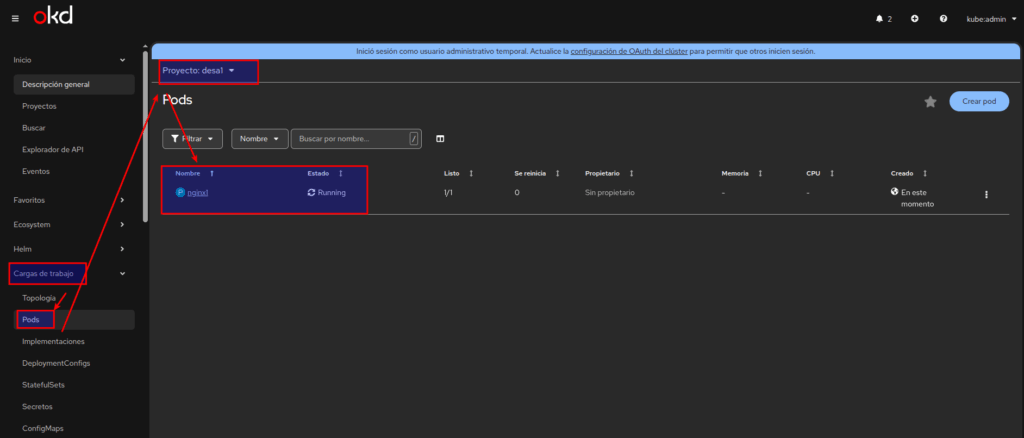Open the Nombre search-type dropdown
1024x438 pixels.
click(259, 139)
